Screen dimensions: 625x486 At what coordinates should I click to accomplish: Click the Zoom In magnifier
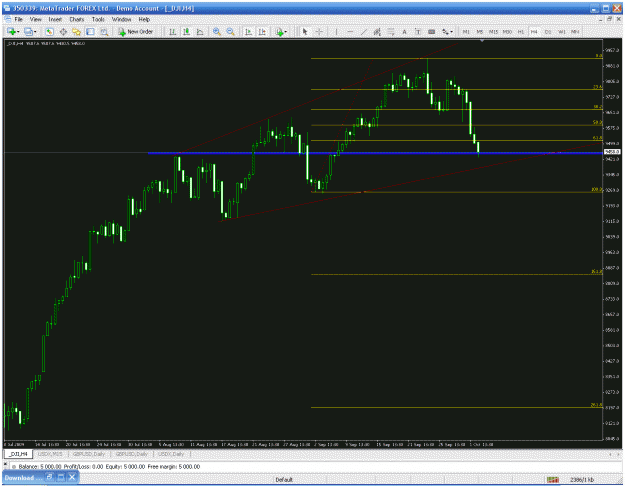(x=216, y=31)
